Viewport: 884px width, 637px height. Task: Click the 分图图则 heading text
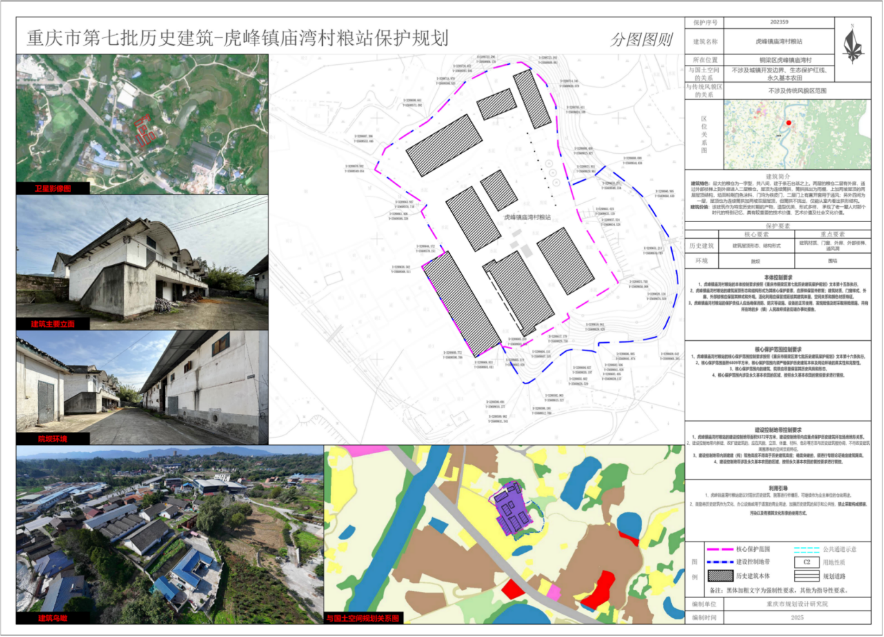tap(642, 40)
